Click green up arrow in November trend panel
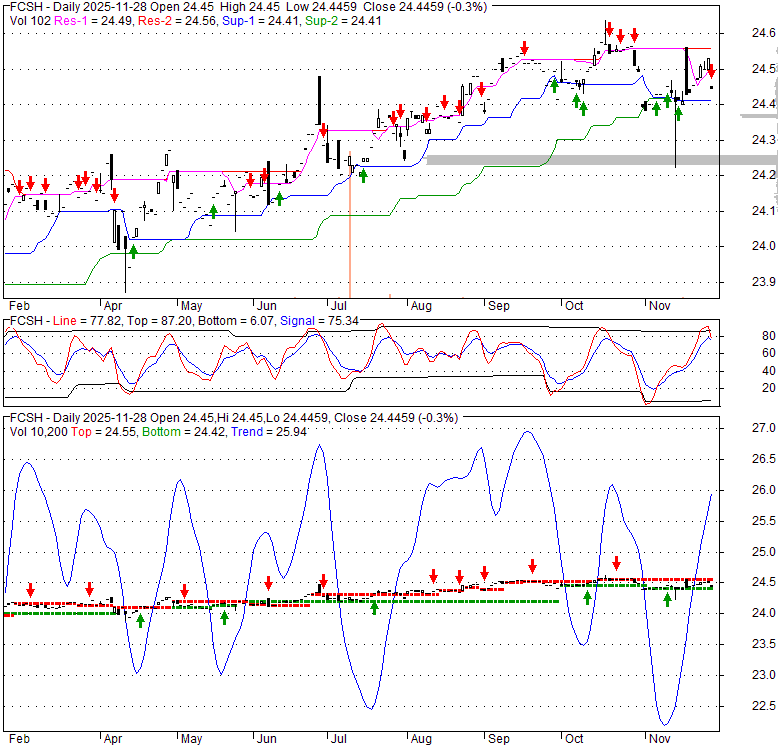 (667, 599)
